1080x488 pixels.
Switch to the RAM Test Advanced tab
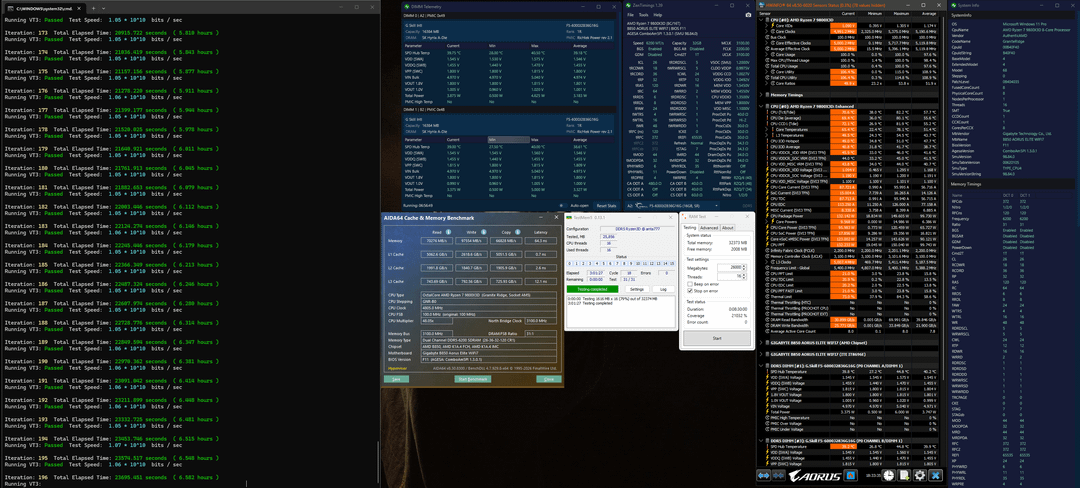(709, 228)
